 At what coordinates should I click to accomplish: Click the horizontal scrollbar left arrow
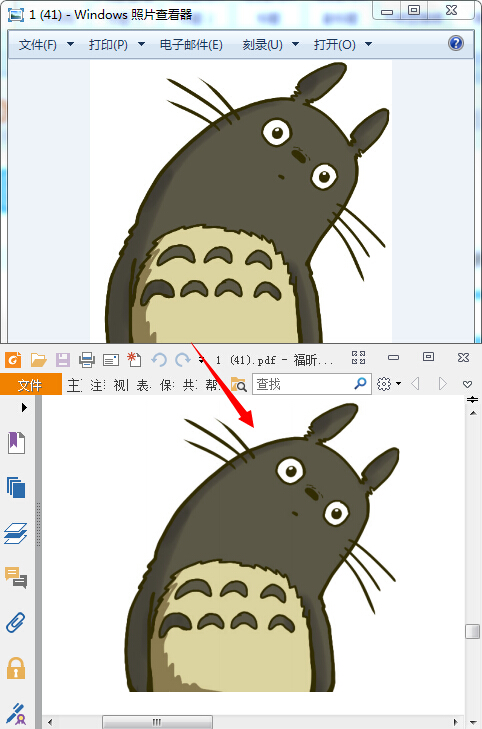(x=50, y=722)
